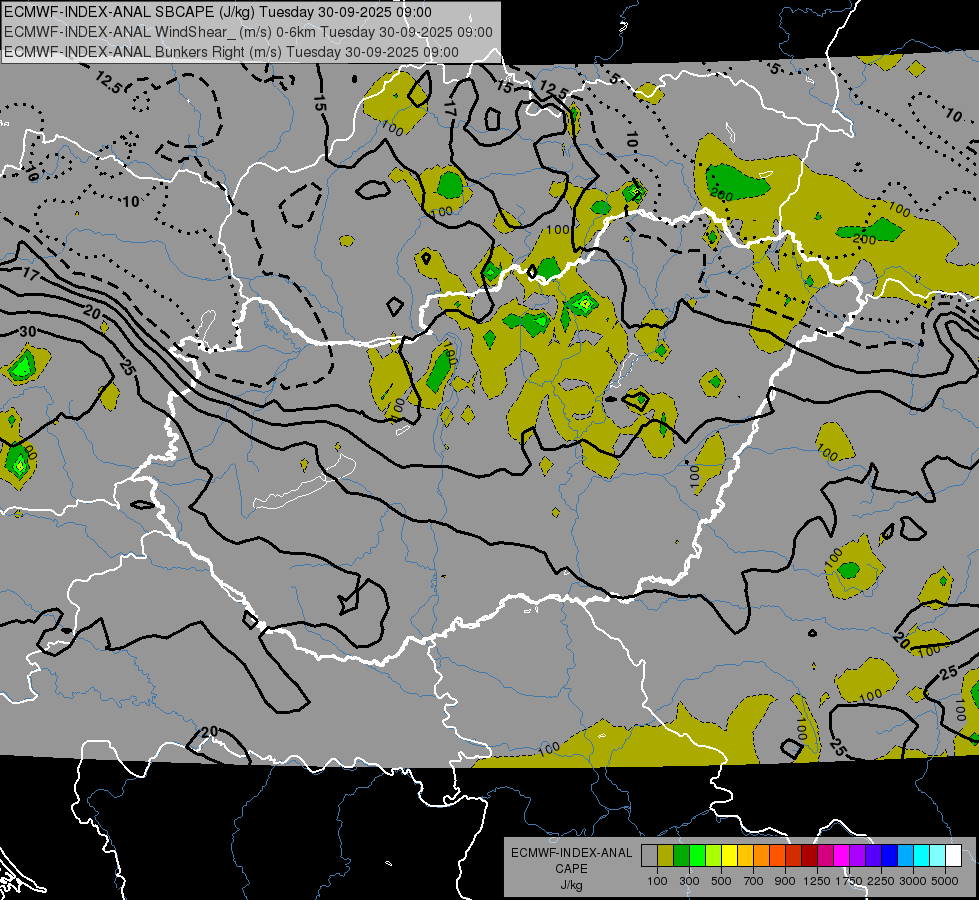
Task: Click the 5000 value on legend scale
Action: click(945, 881)
